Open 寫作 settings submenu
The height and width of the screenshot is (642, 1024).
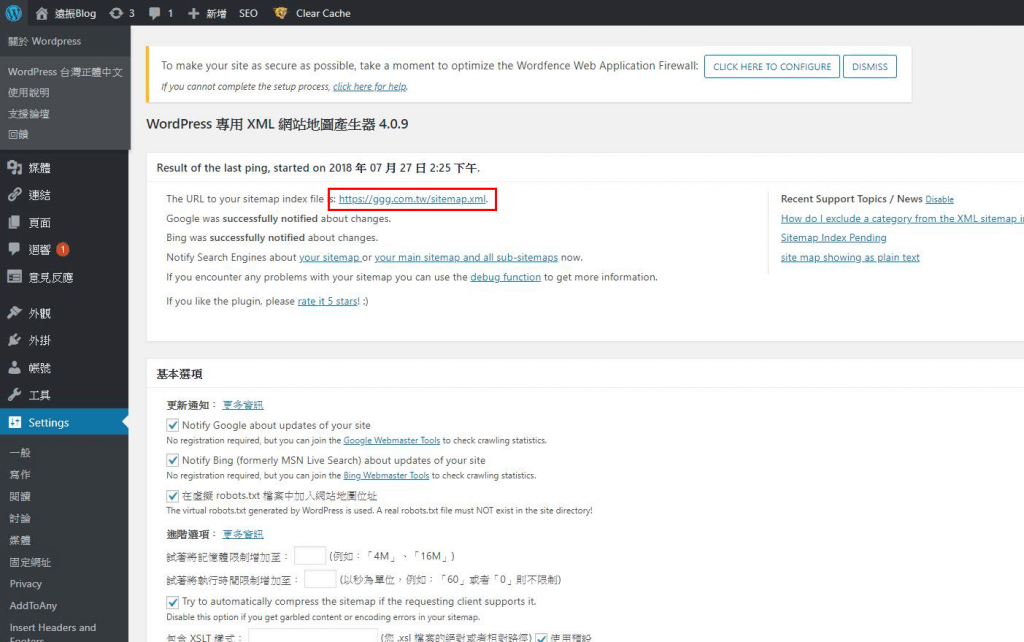(x=20, y=474)
